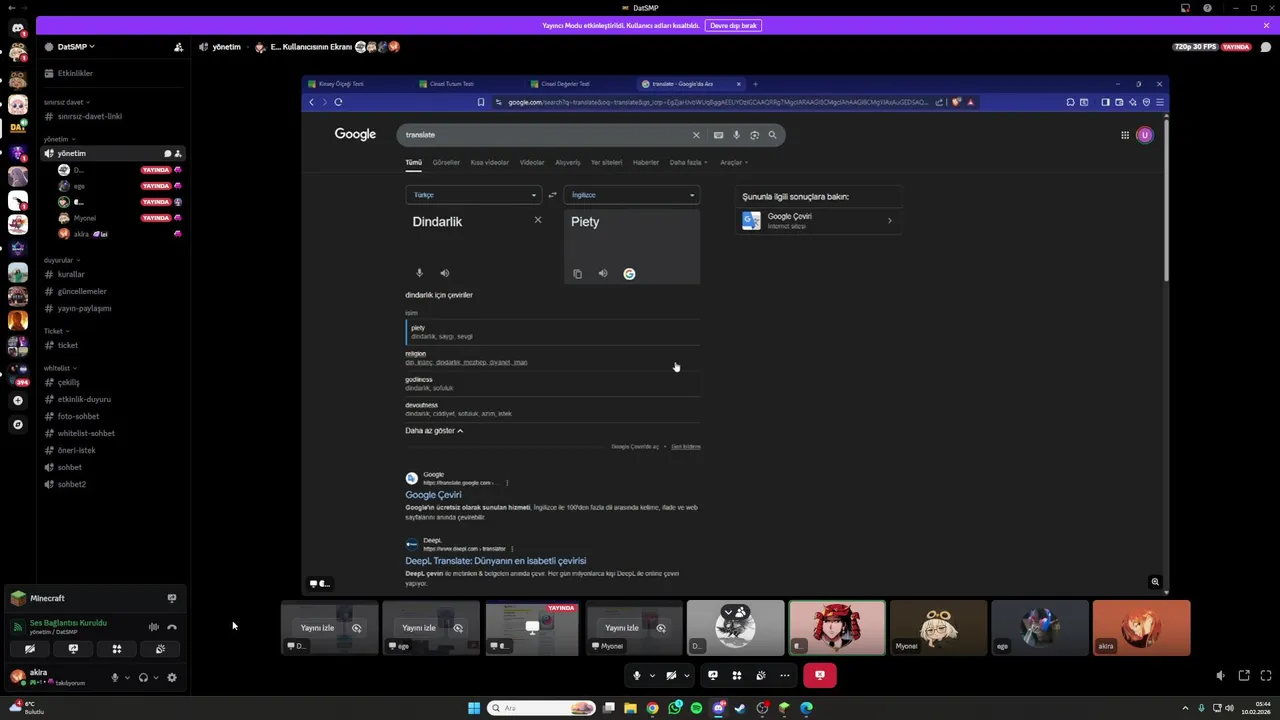Click Add a Server plus icon
Screen dimensions: 1280x720
[18, 400]
